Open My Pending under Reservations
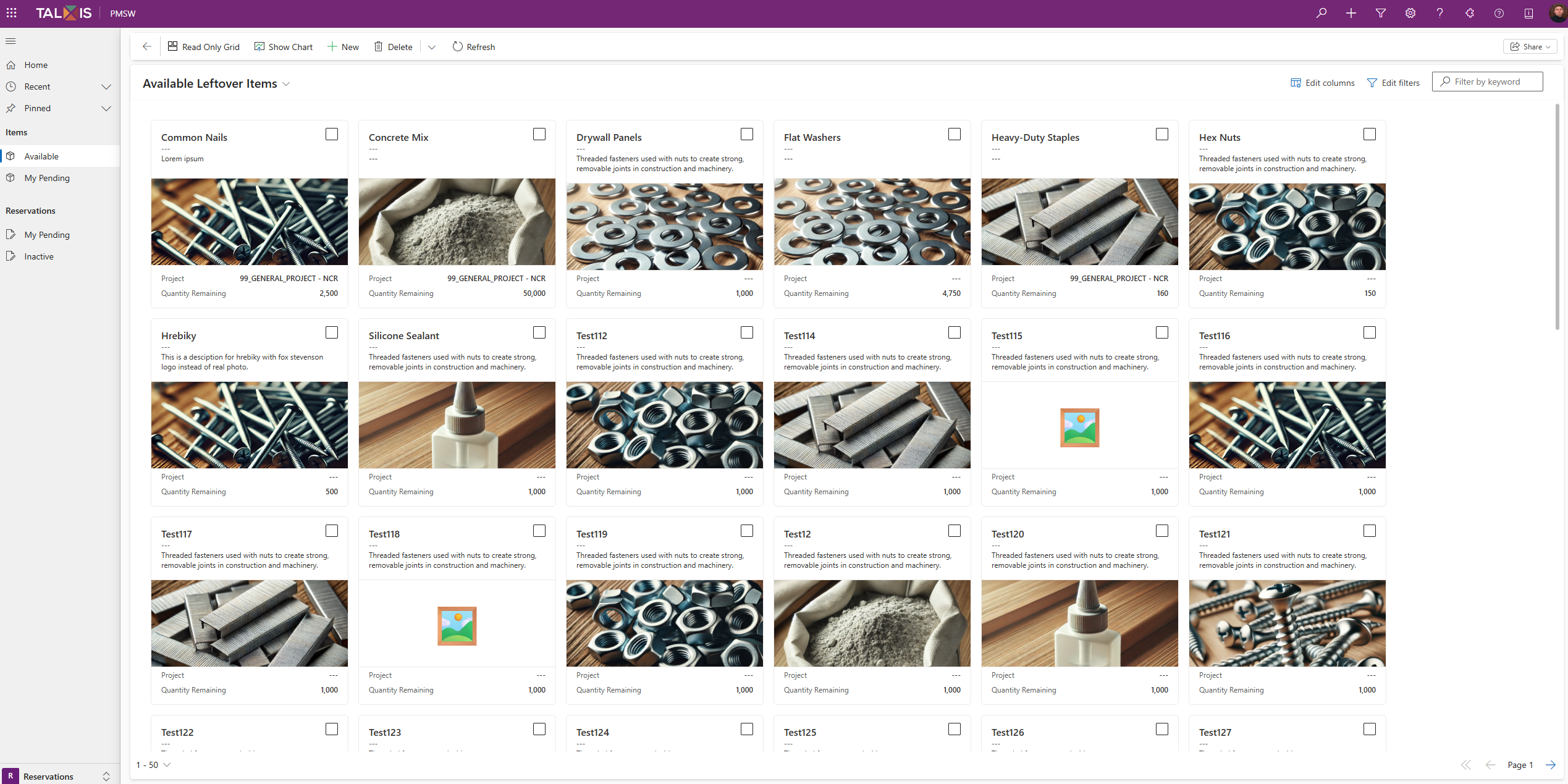1568x784 pixels. [60, 235]
